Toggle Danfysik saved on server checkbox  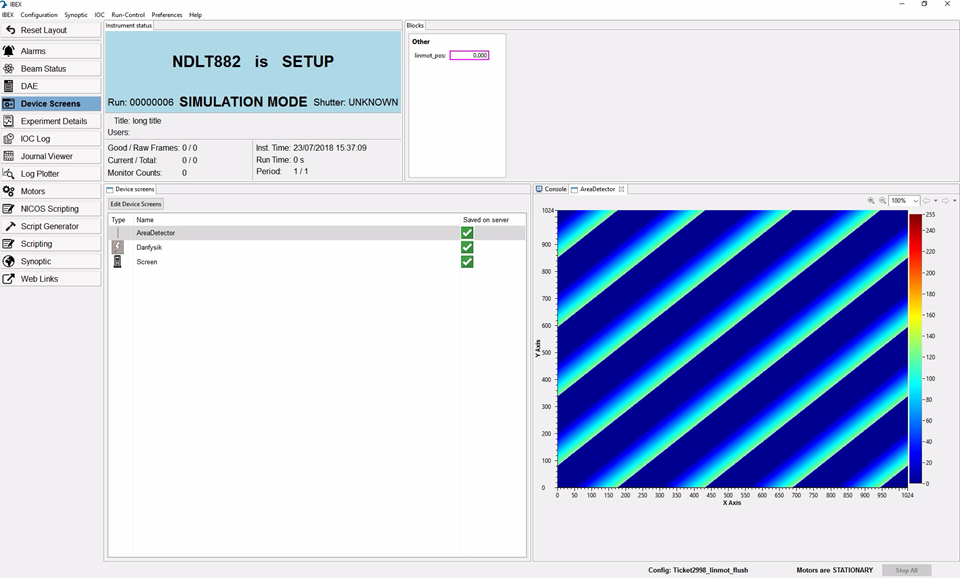(467, 247)
